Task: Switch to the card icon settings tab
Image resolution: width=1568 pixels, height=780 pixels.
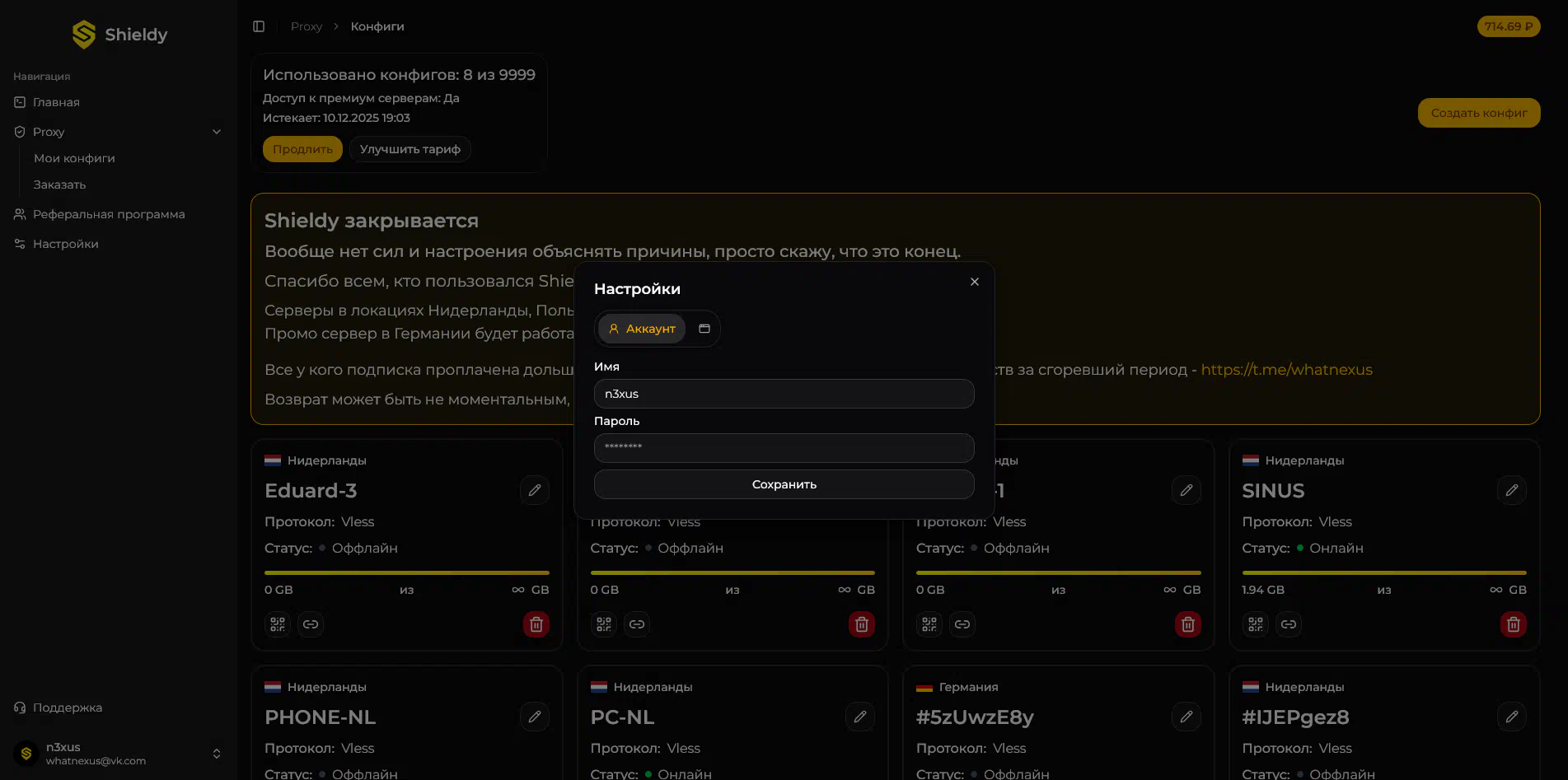Action: point(704,329)
